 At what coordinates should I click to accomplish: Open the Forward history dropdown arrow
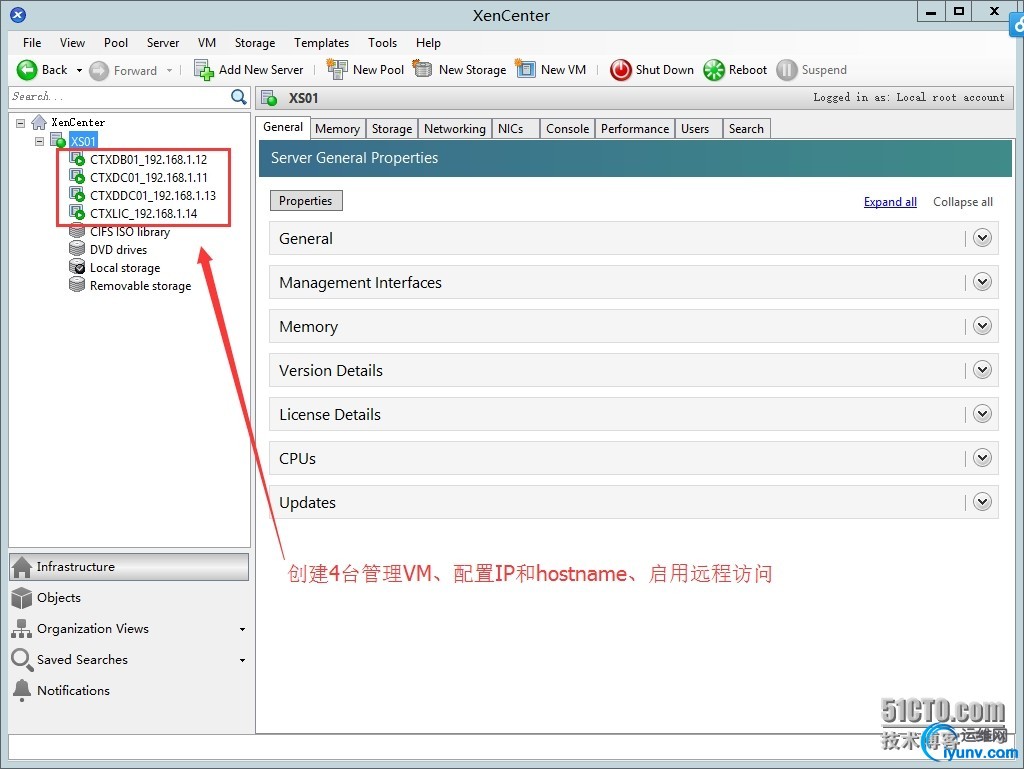point(169,71)
